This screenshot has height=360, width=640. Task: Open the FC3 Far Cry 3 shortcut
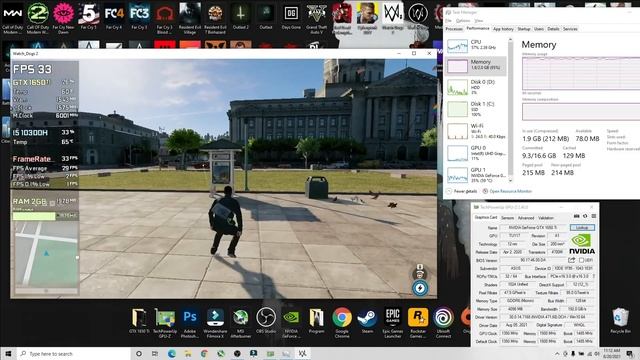pyautogui.click(x=139, y=17)
